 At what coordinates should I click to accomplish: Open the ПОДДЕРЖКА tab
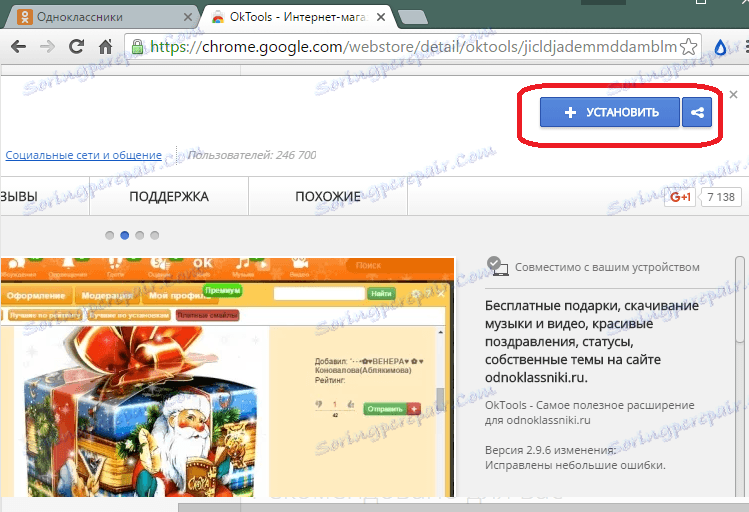(x=169, y=196)
